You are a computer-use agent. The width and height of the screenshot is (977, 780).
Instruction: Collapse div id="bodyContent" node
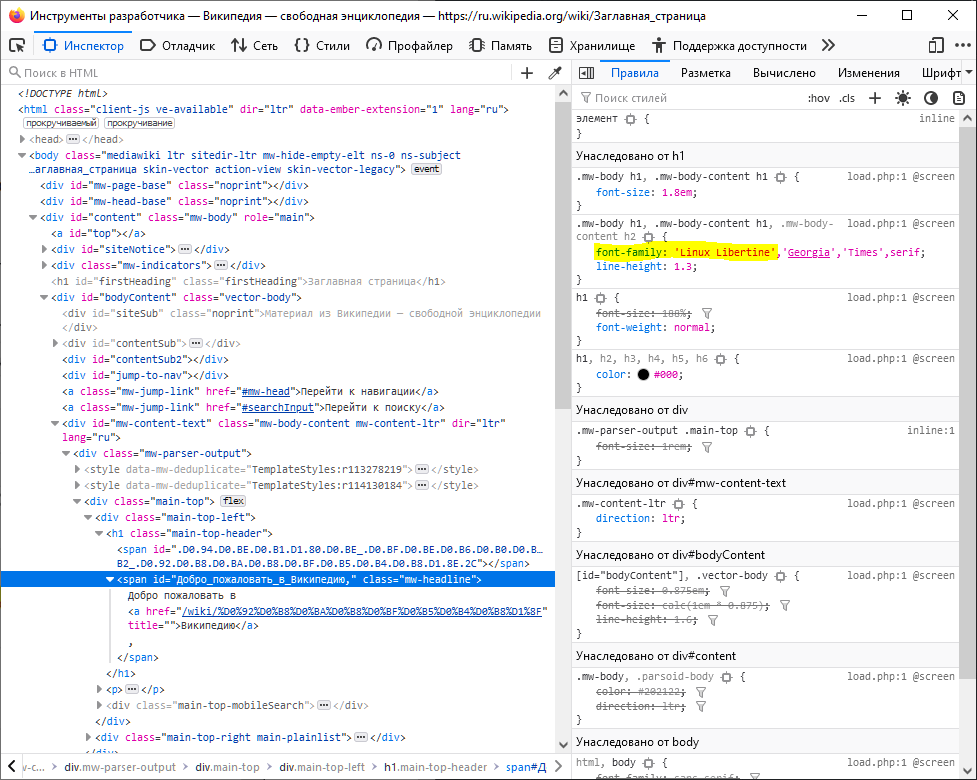tap(44, 298)
